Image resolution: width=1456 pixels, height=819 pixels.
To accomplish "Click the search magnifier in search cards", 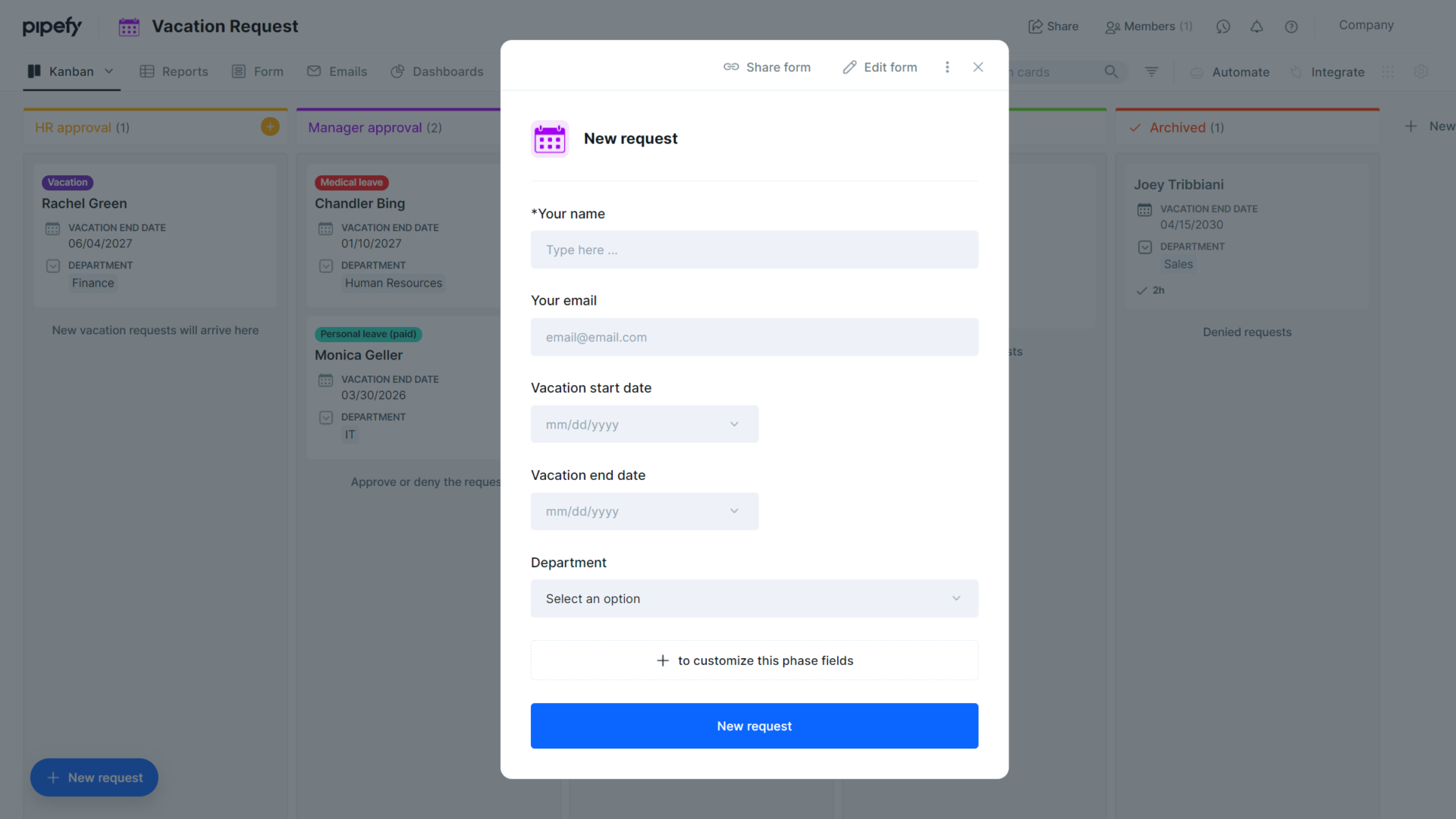I will (1111, 71).
